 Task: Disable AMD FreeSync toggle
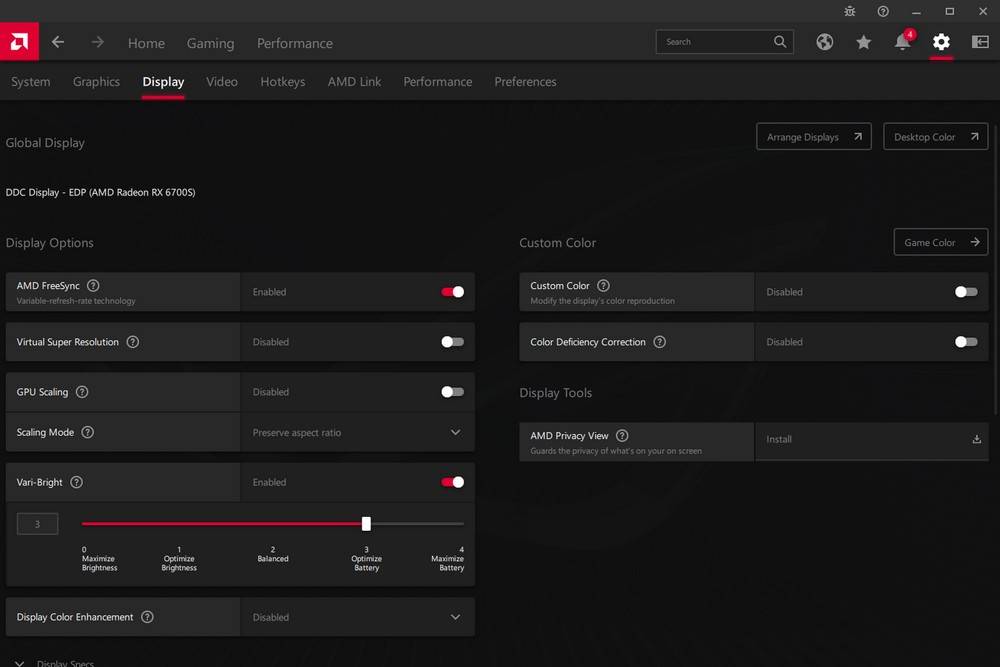(453, 292)
